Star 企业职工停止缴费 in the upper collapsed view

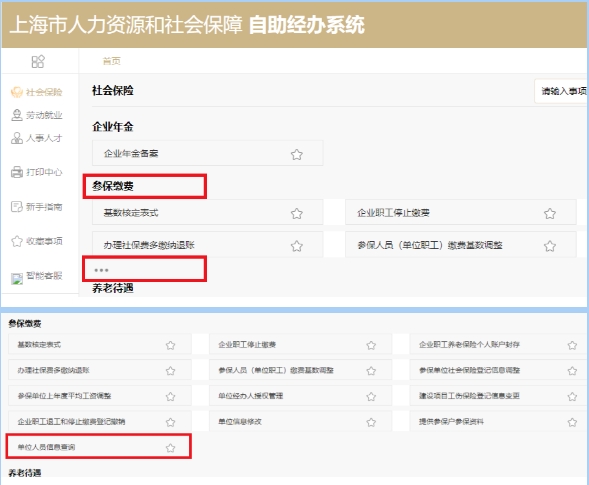click(550, 213)
